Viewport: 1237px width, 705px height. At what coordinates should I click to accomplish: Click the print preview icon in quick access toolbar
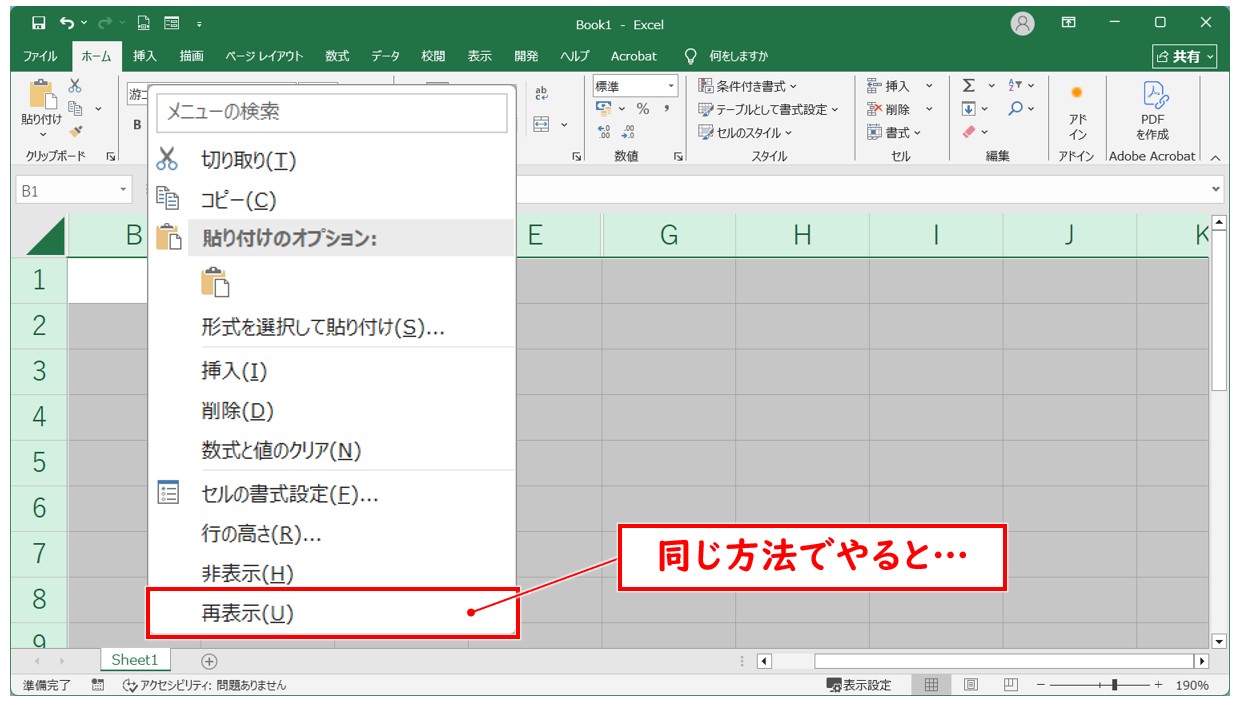point(143,24)
